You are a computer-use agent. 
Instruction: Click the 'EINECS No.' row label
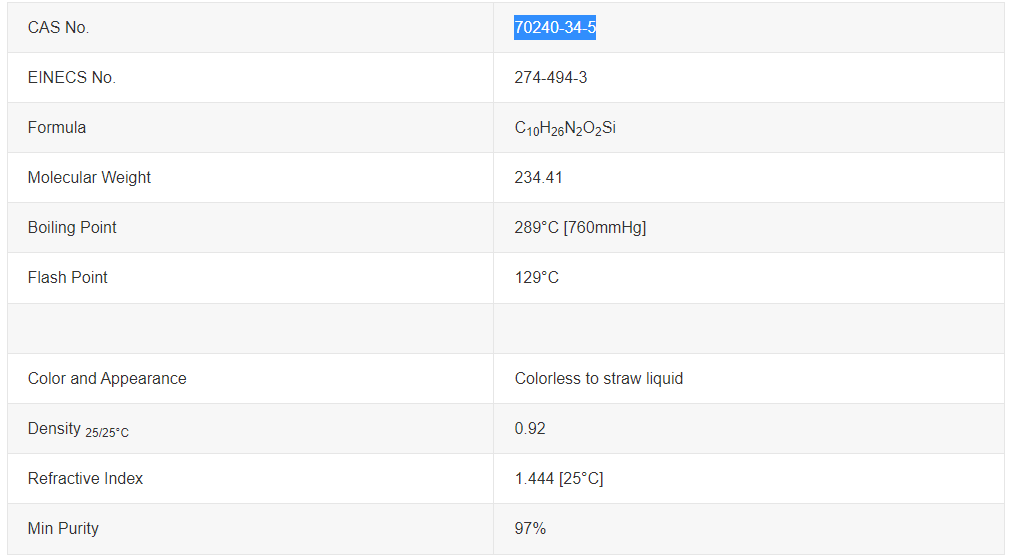click(71, 78)
